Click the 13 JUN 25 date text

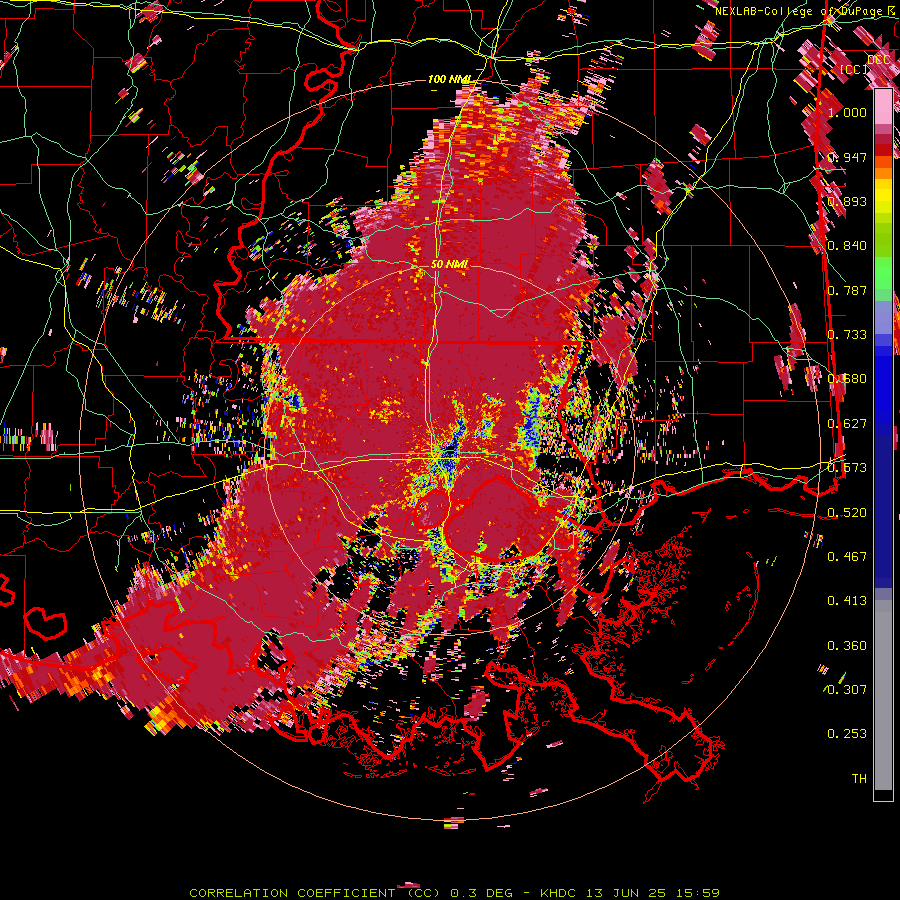point(626,893)
